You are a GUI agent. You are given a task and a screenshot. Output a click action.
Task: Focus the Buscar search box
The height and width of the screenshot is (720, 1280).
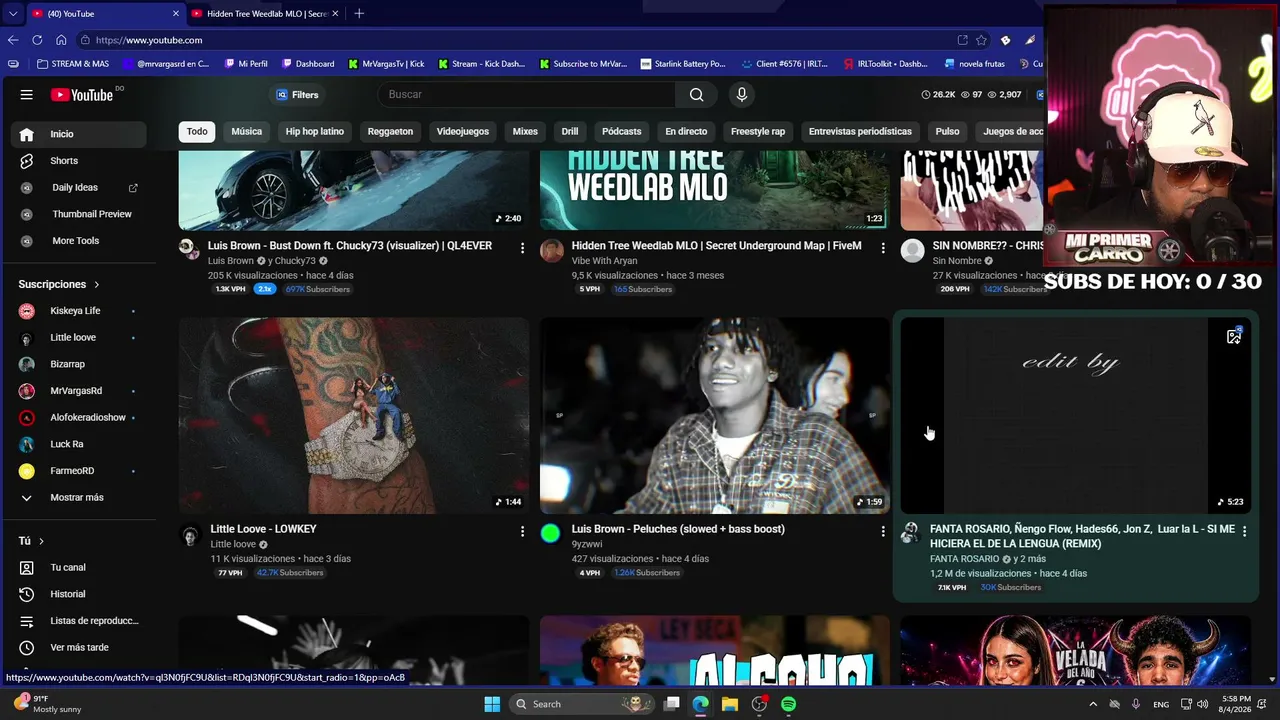click(x=527, y=95)
